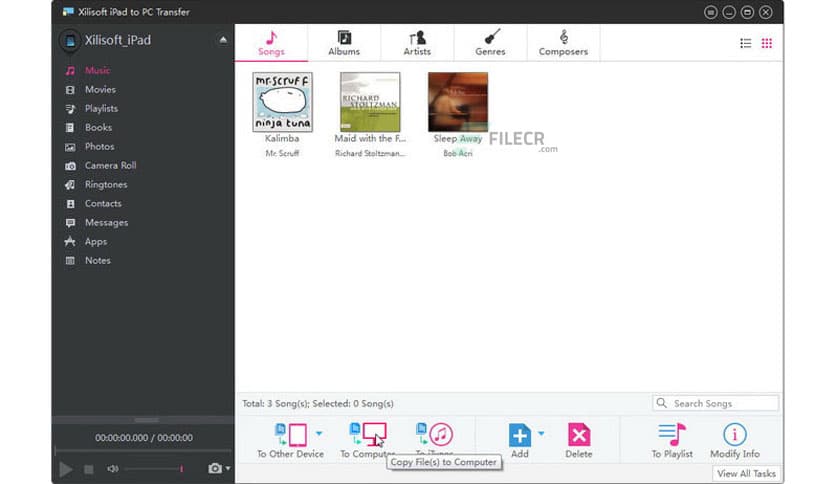Click the Xilisoft app icon in title bar
This screenshot has height=484, width=836.
tap(68, 12)
